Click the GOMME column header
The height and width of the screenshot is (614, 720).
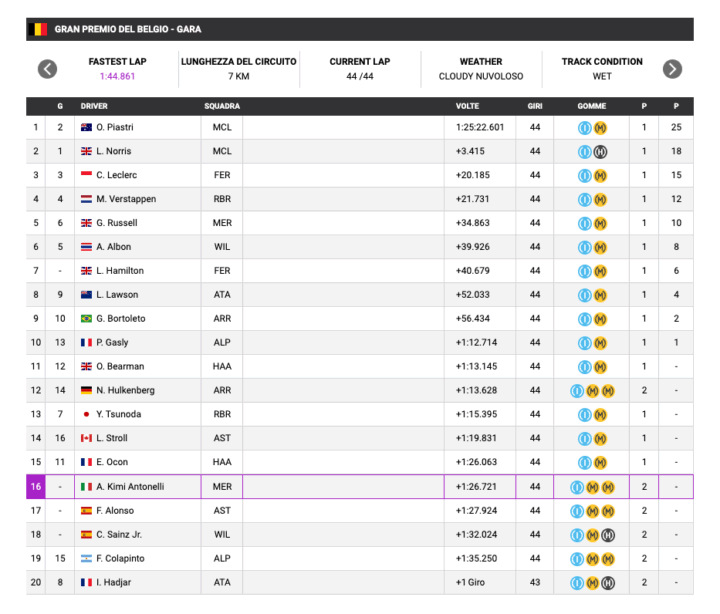pyautogui.click(x=591, y=106)
